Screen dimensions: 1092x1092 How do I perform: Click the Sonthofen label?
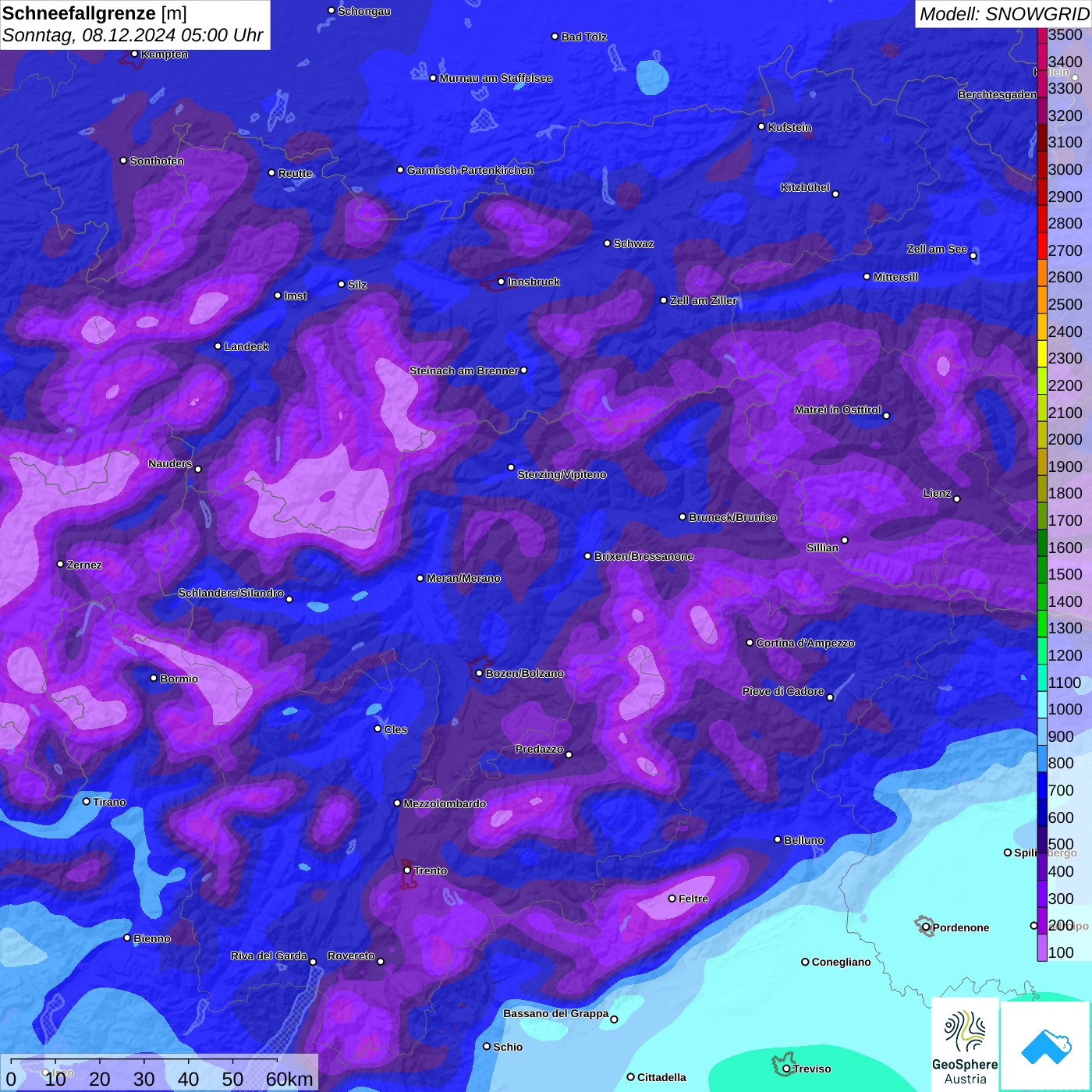pos(157,161)
